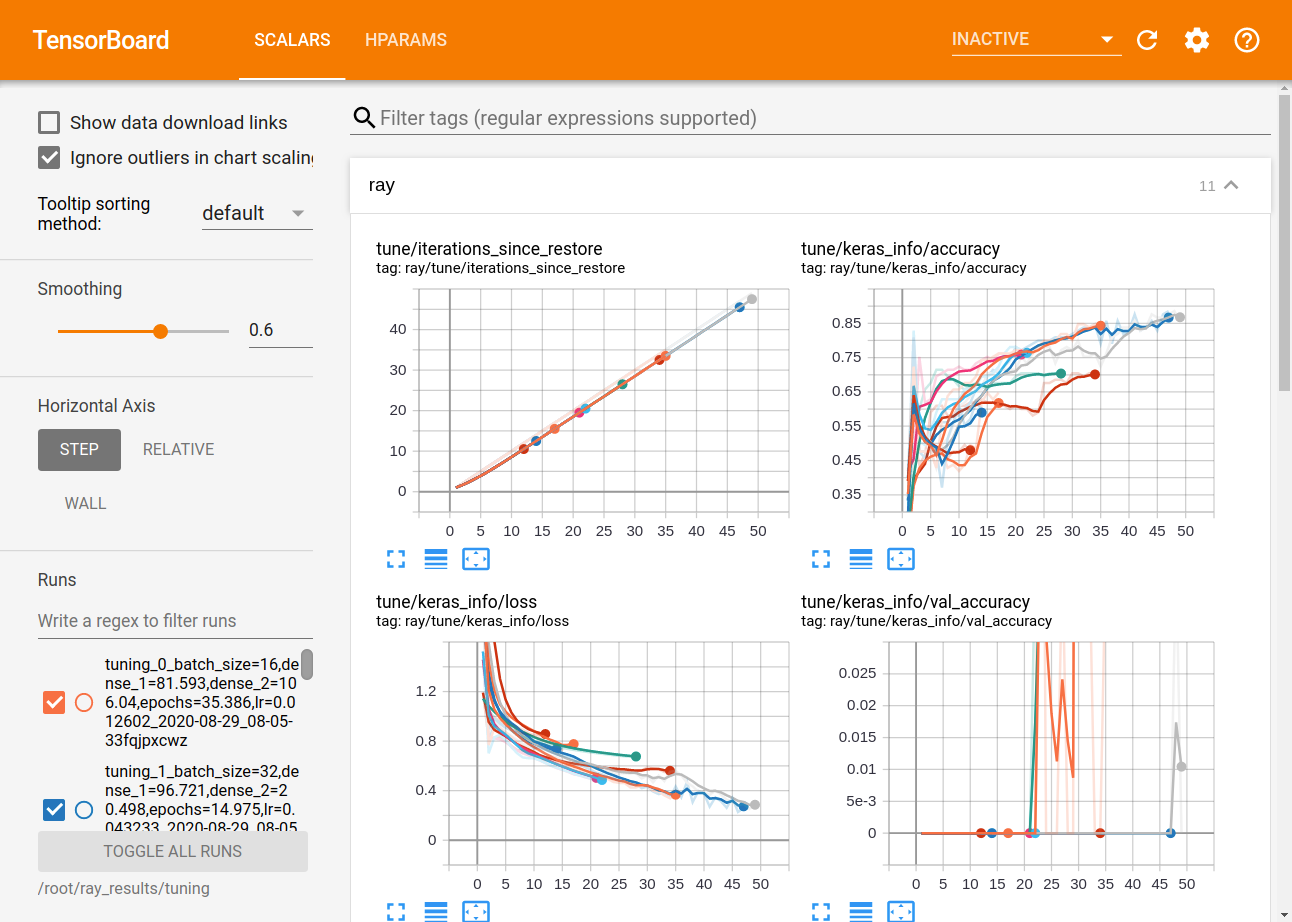Open the TensorBoard settings gear

click(x=1197, y=40)
